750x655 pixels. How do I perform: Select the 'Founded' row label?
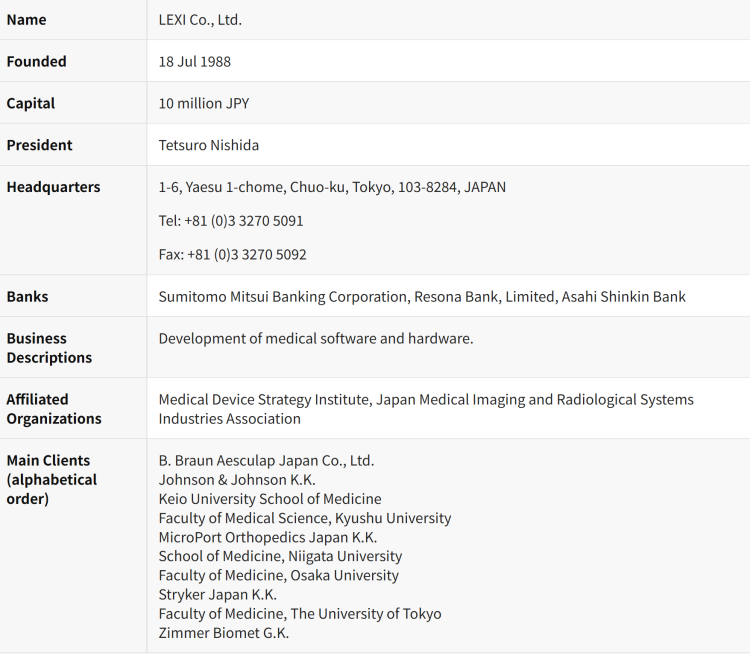pyautogui.click(x=36, y=61)
